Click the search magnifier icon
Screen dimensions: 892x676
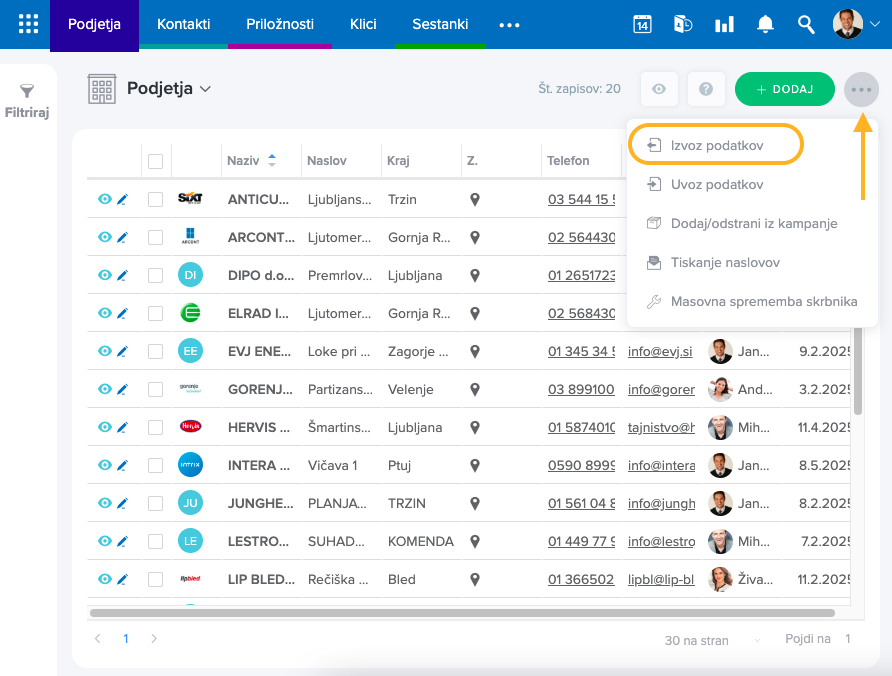click(806, 24)
